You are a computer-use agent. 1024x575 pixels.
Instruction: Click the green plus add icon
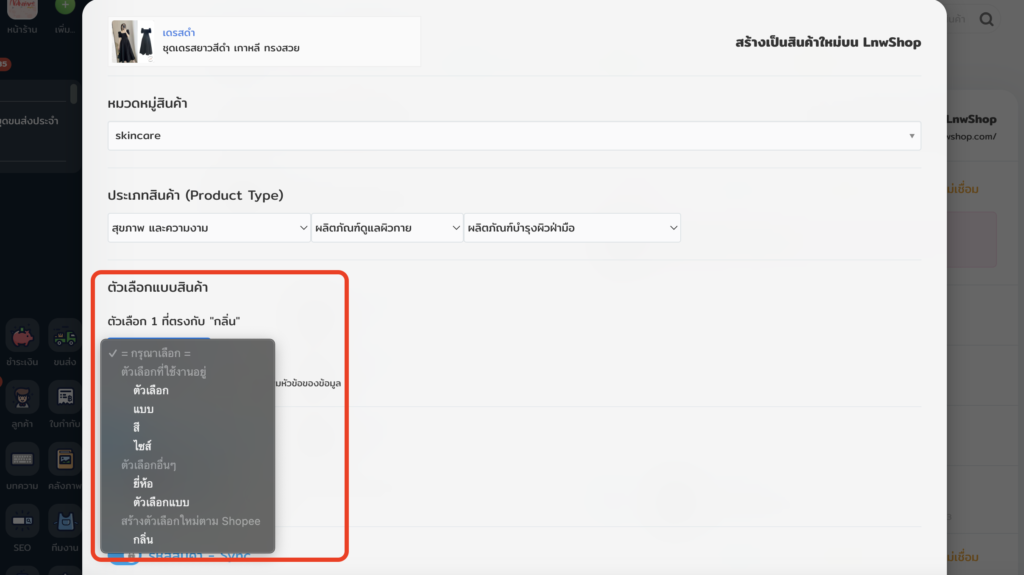66,8
